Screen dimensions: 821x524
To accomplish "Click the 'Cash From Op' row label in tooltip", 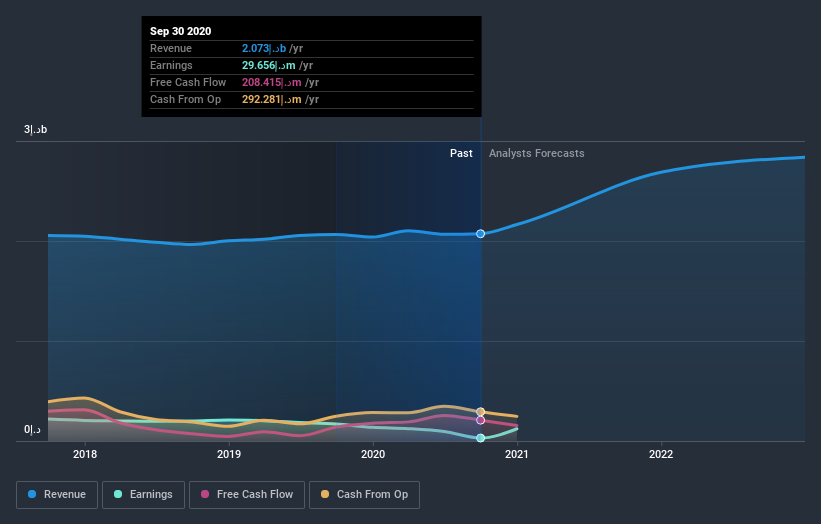I will pos(185,99).
